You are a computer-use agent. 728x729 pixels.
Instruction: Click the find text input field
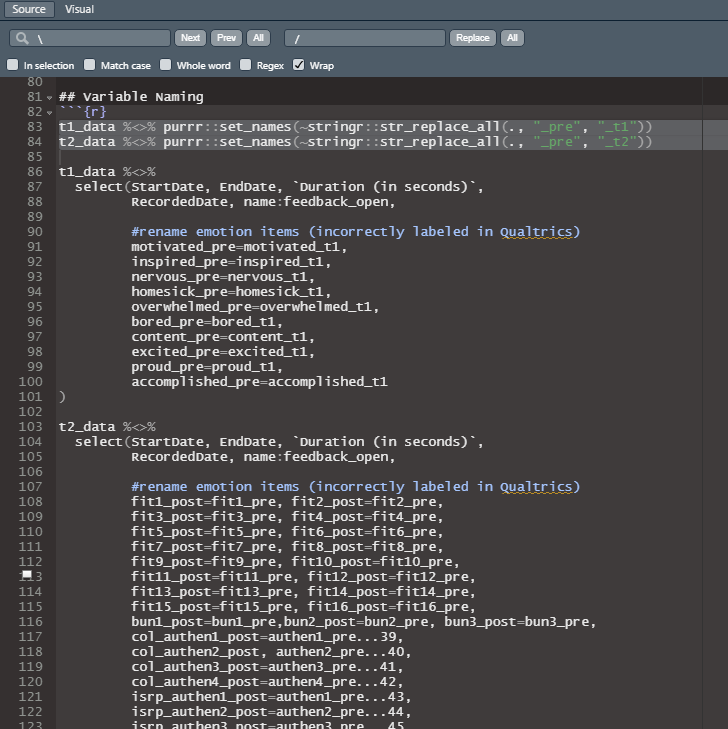coord(90,38)
